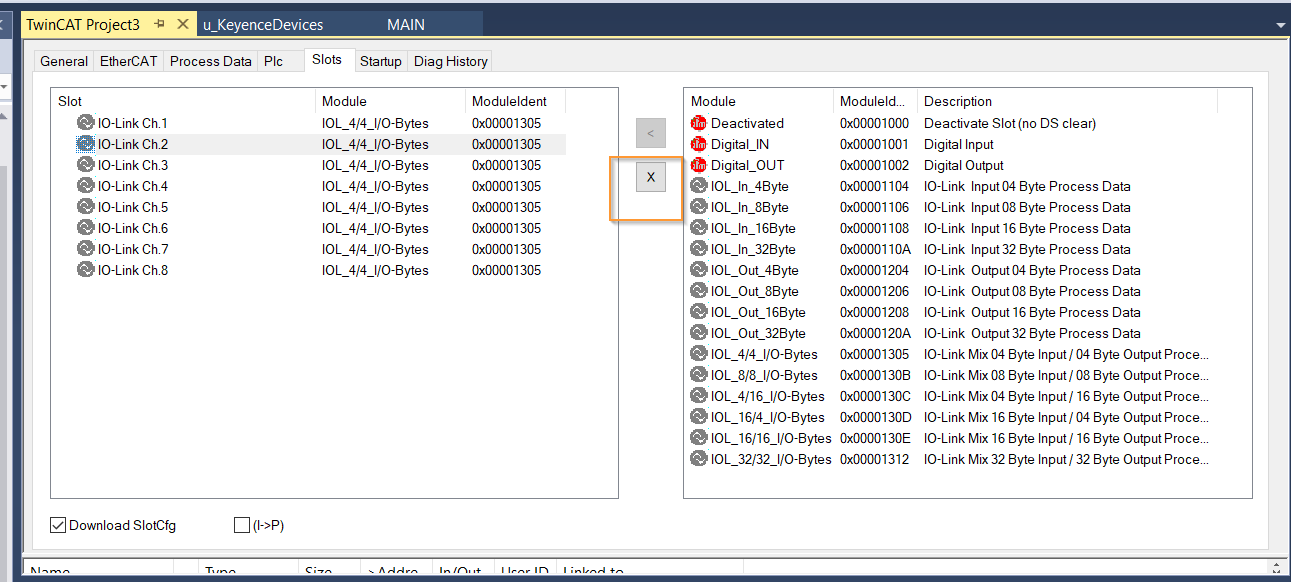Image resolution: width=1291 pixels, height=582 pixels.
Task: Click 'IO-Link Output 32 Byte Process Data' text
Action: pyautogui.click(x=1032, y=333)
